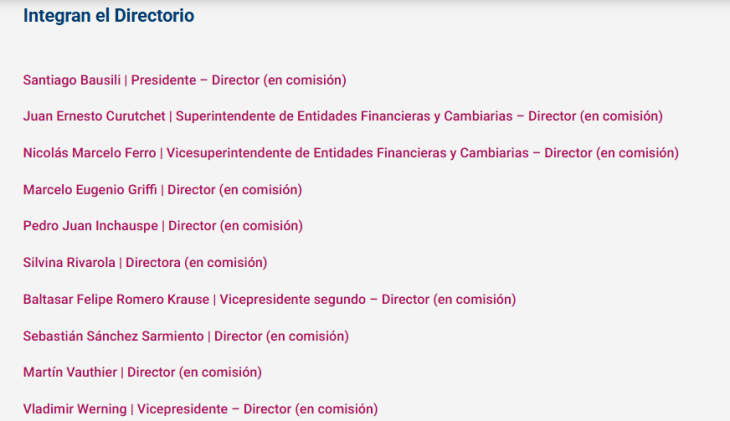Click 'Vicepresidente segundo' in Romero Krause's entry

coord(292,299)
